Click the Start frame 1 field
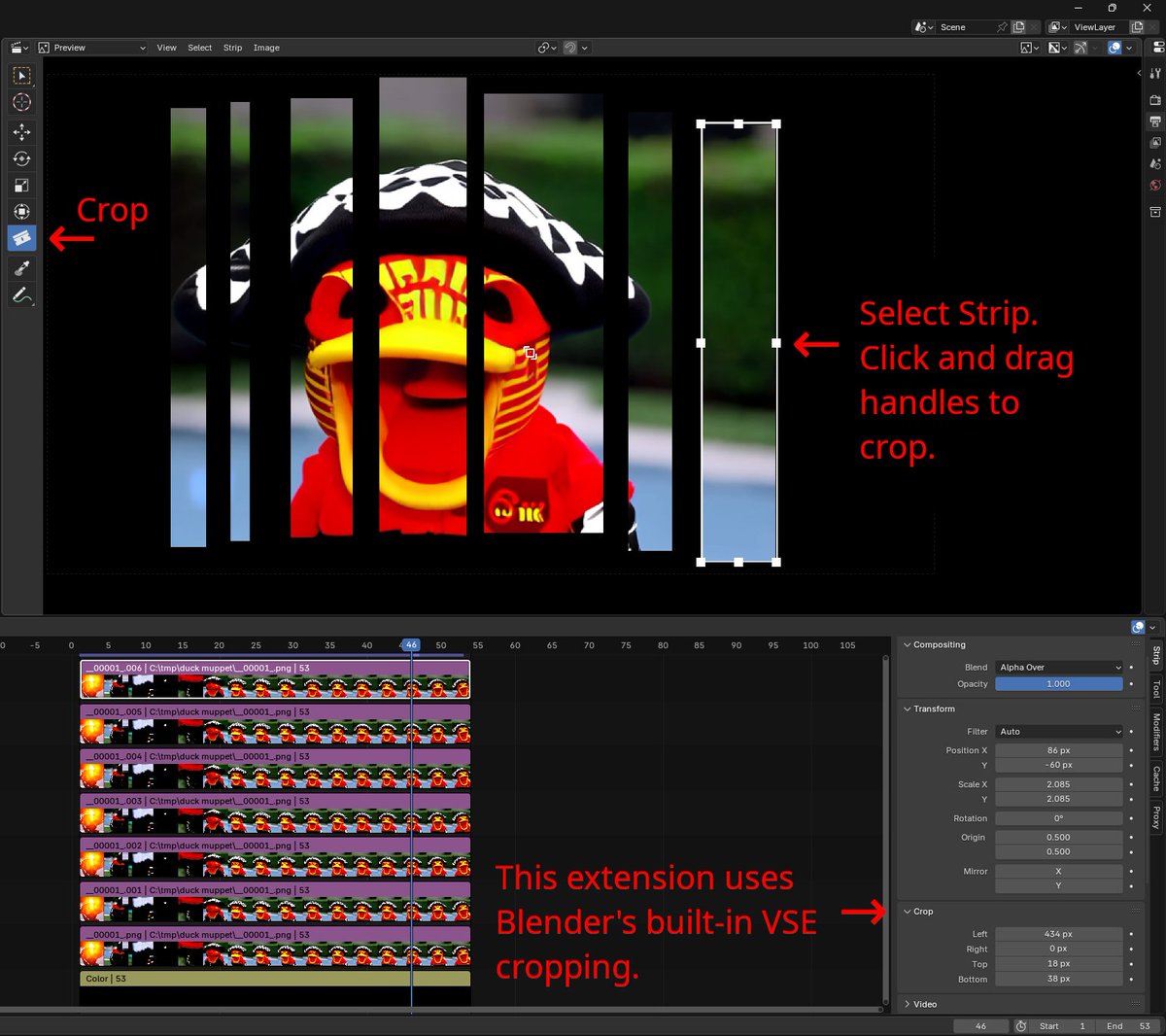1166x1036 pixels. click(1062, 1026)
